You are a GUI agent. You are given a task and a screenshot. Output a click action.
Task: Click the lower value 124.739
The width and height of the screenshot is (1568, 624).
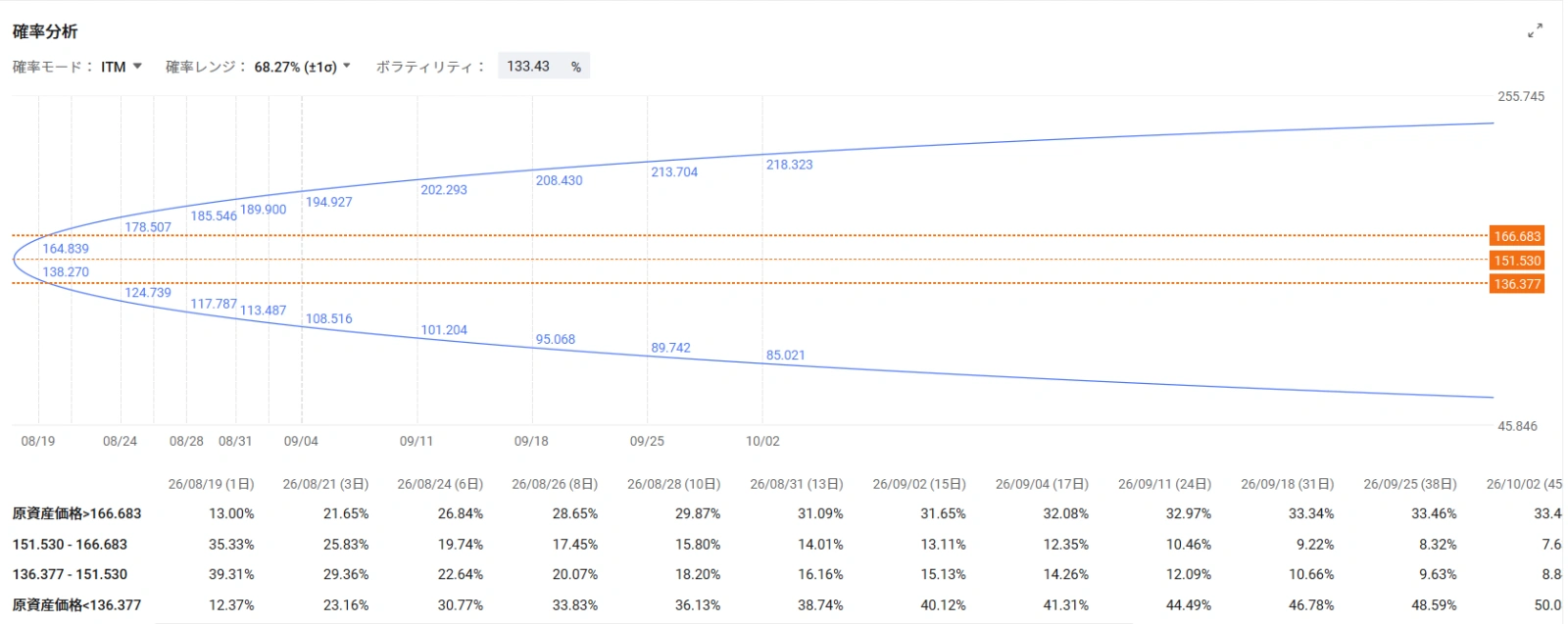tap(148, 292)
